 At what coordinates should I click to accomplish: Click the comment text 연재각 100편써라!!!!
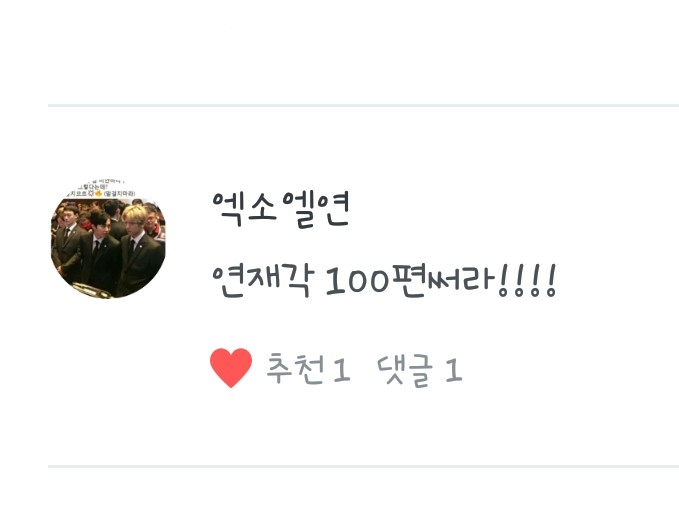384,281
